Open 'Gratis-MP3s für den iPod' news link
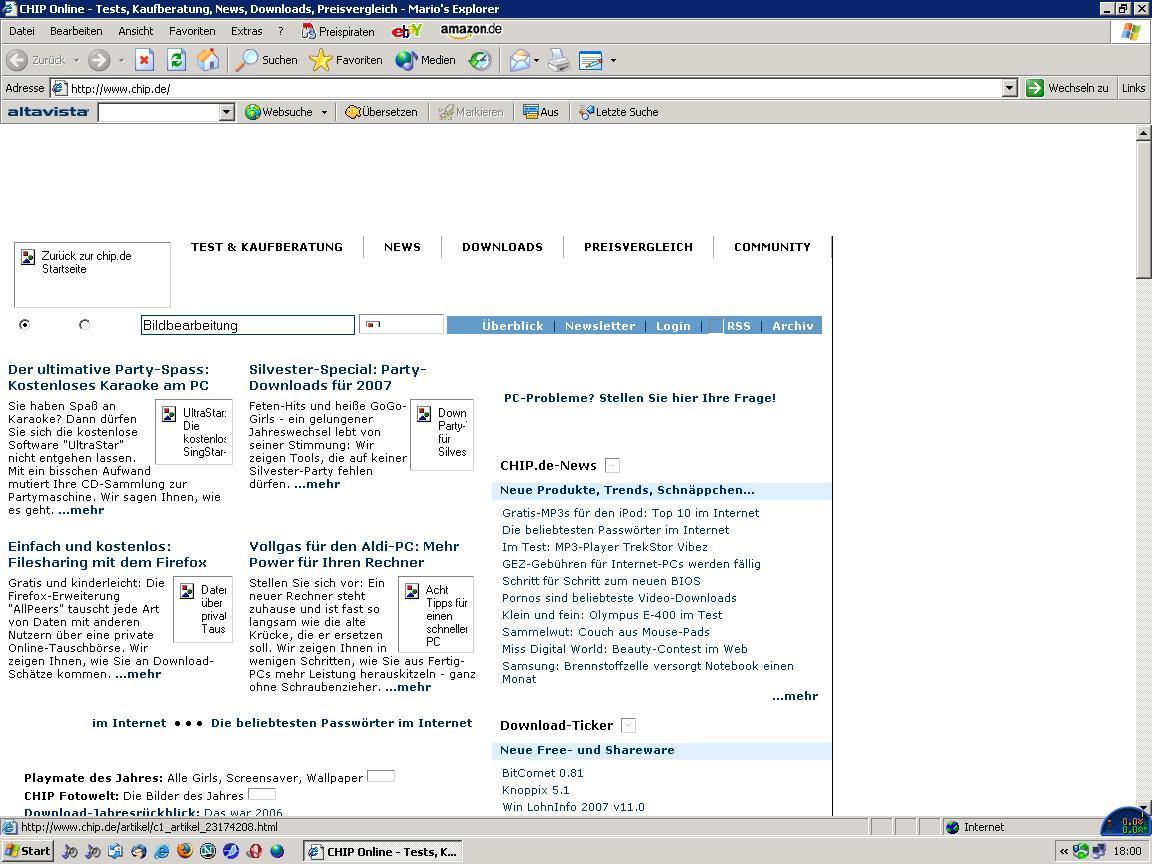 630,513
